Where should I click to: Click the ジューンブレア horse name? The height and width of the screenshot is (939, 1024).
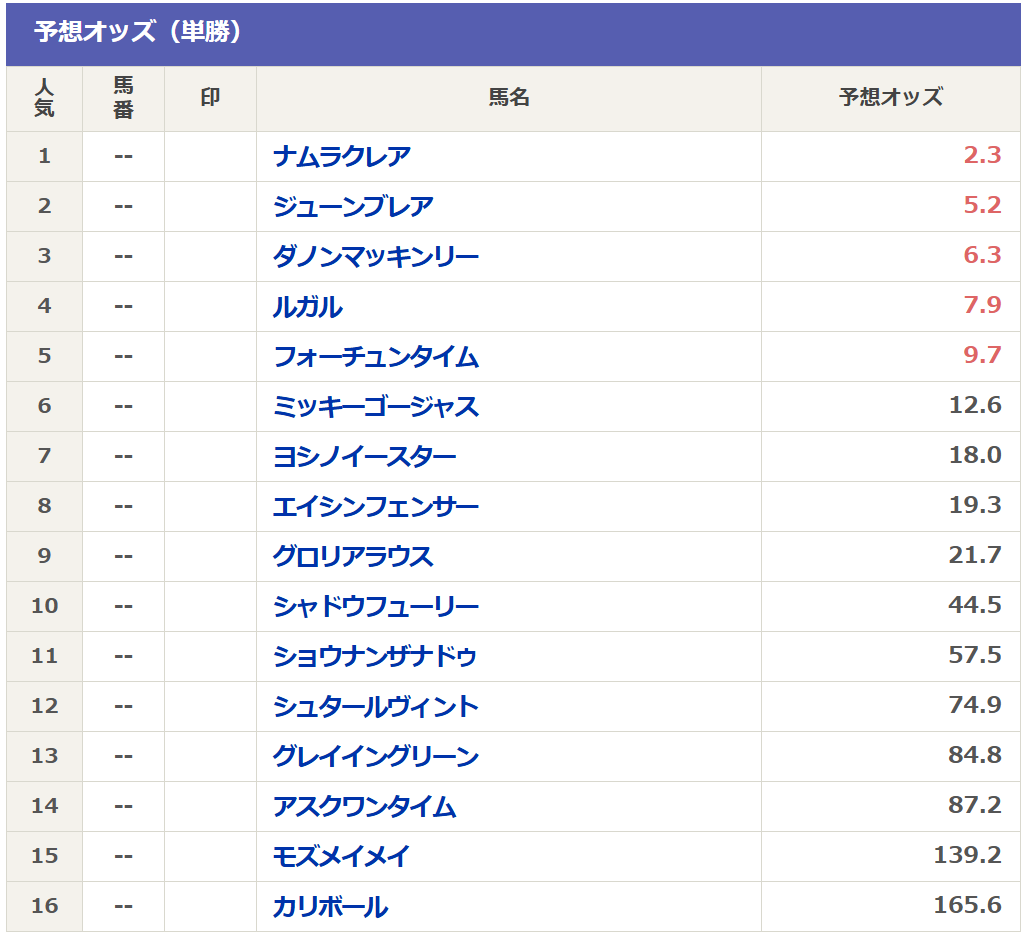click(x=353, y=207)
